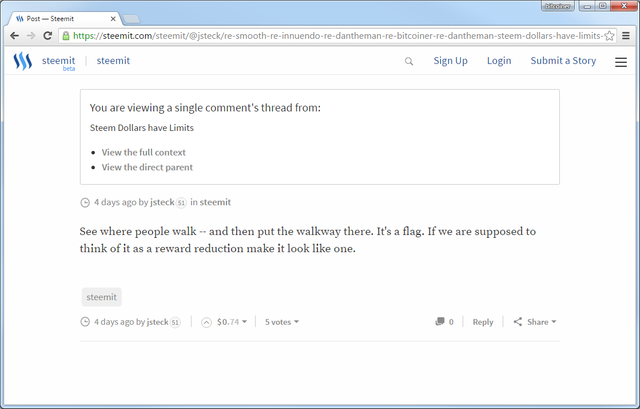Click the steemit tag chip
The image size is (640, 409).
(102, 297)
